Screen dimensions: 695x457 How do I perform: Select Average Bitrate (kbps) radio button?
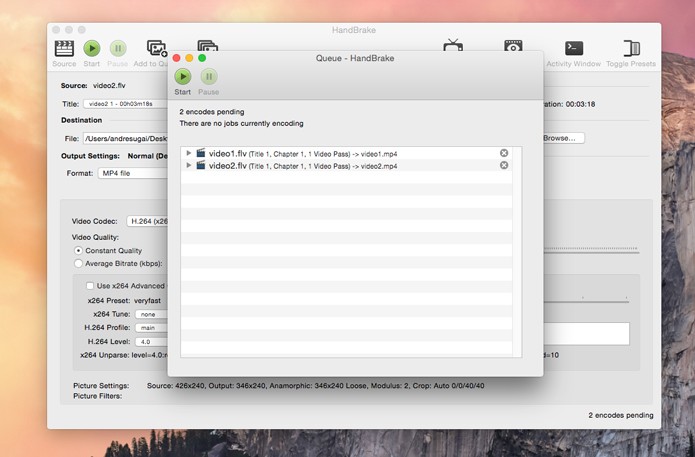point(78,263)
